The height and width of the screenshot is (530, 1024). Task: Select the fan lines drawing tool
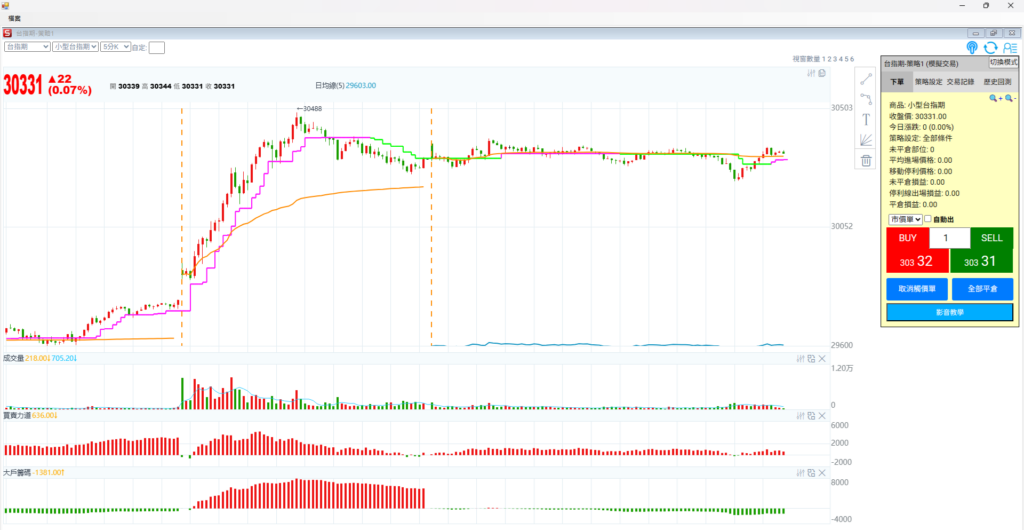pyautogui.click(x=866, y=140)
